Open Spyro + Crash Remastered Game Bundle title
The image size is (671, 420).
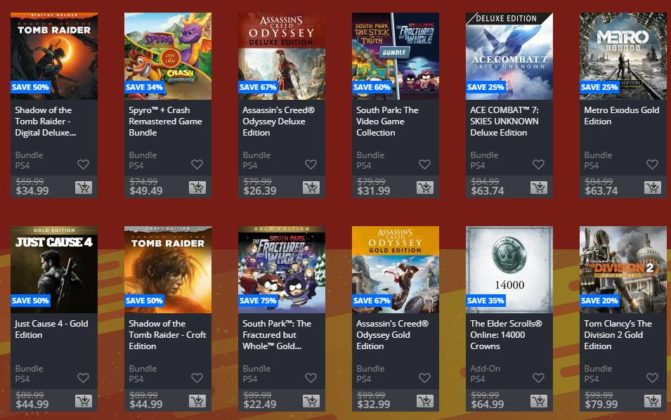pyautogui.click(x=165, y=122)
